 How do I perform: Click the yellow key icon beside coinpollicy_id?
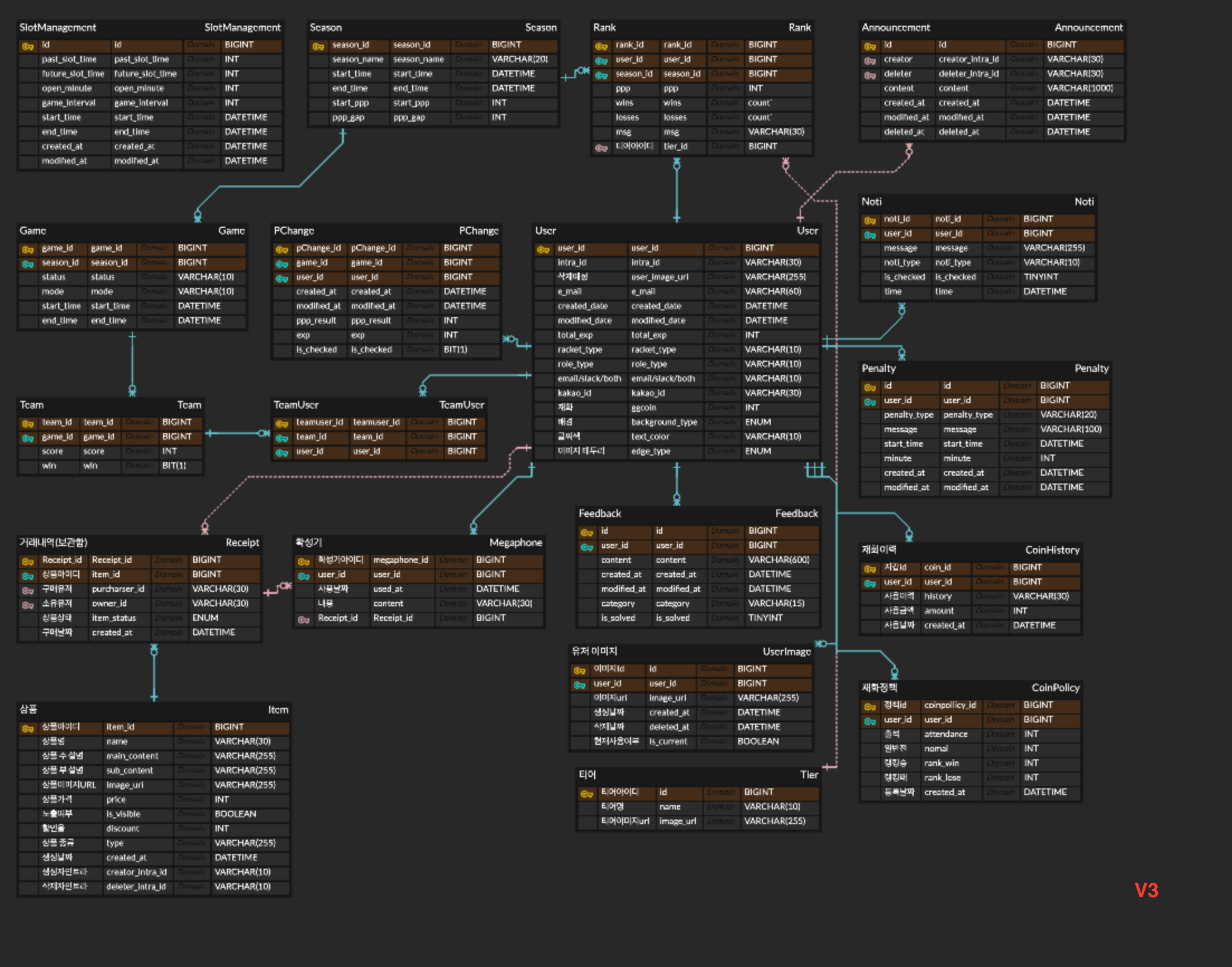(x=870, y=707)
